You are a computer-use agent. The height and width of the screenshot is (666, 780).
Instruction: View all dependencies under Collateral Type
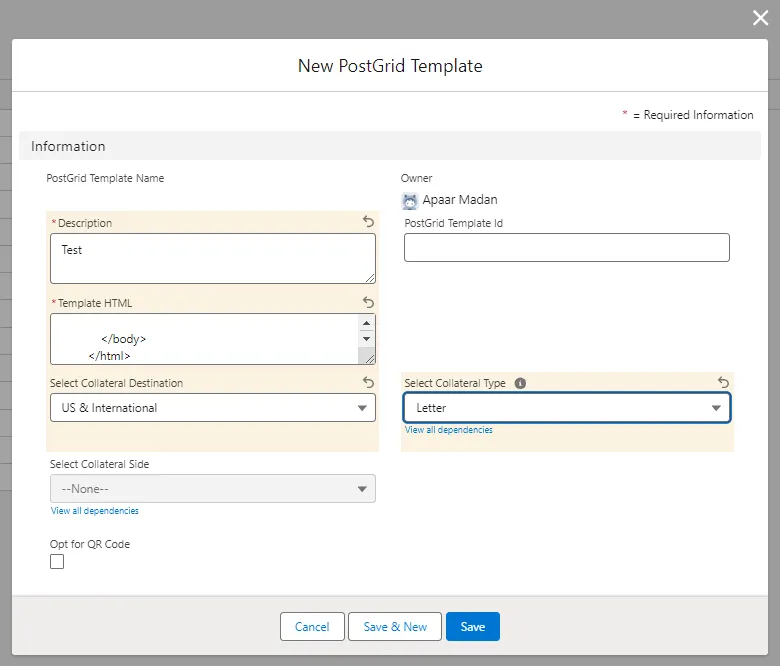[448, 430]
